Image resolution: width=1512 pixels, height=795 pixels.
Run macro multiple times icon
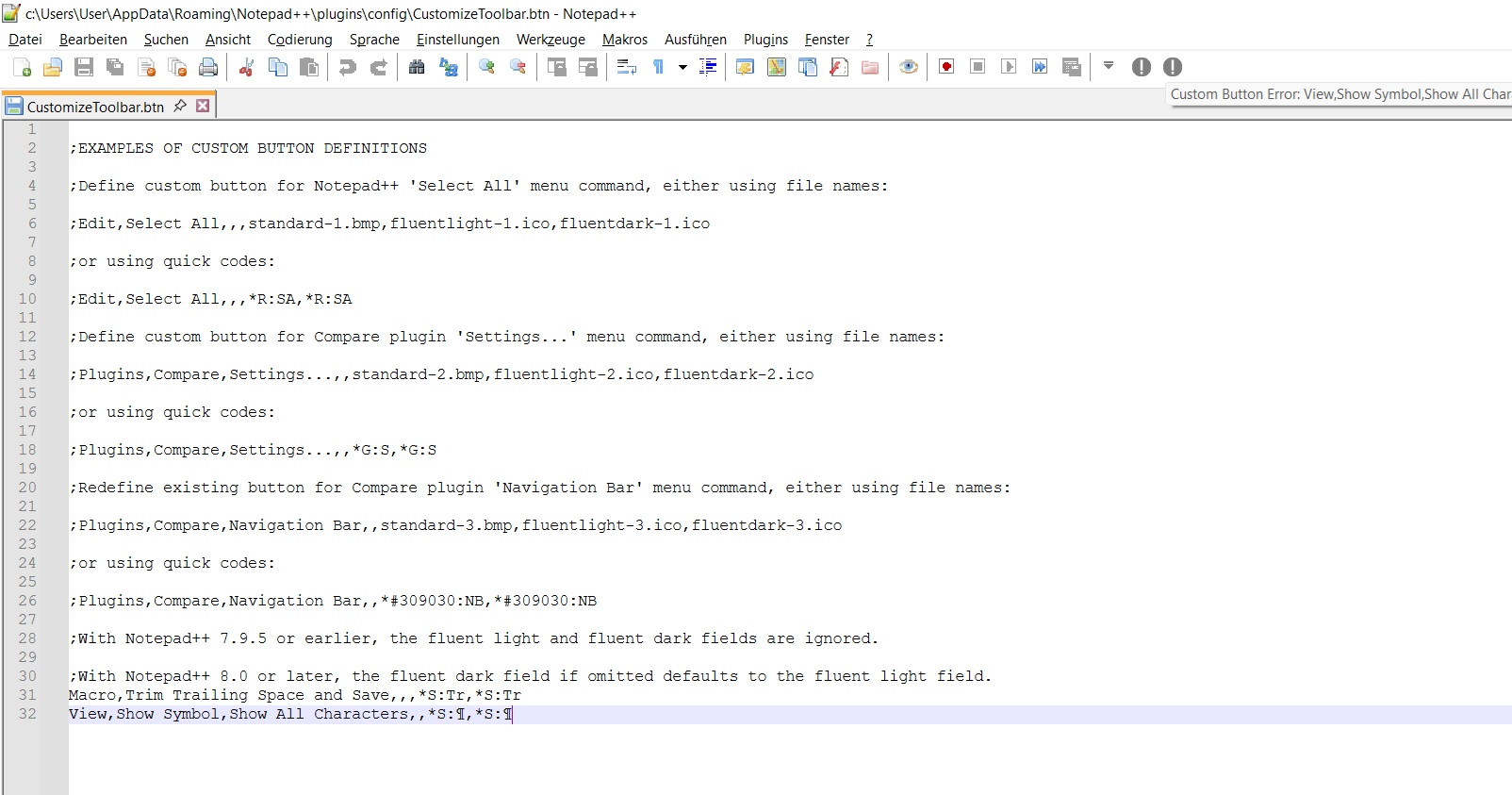(1040, 67)
